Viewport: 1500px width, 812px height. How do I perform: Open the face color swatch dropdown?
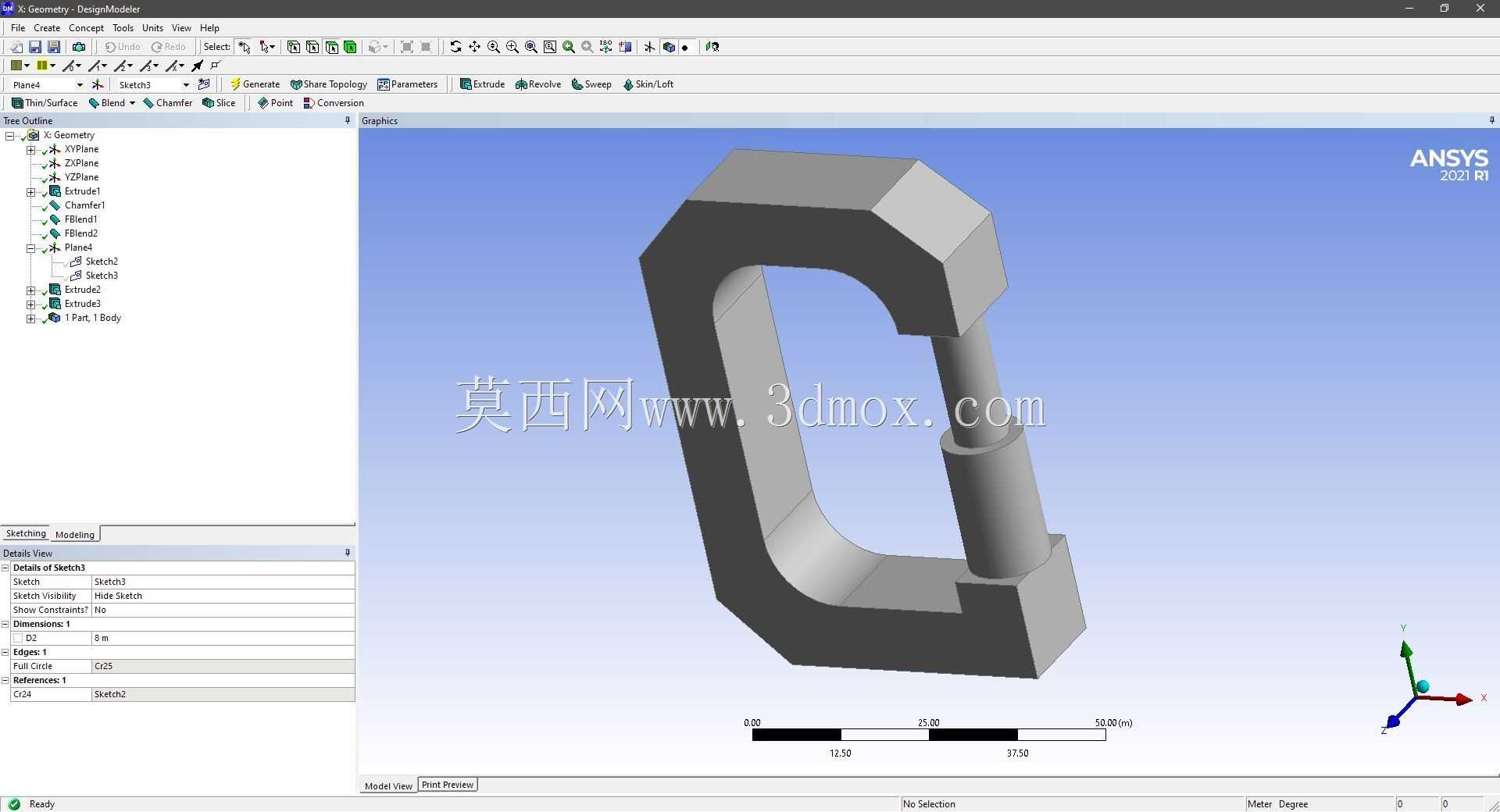click(x=27, y=66)
